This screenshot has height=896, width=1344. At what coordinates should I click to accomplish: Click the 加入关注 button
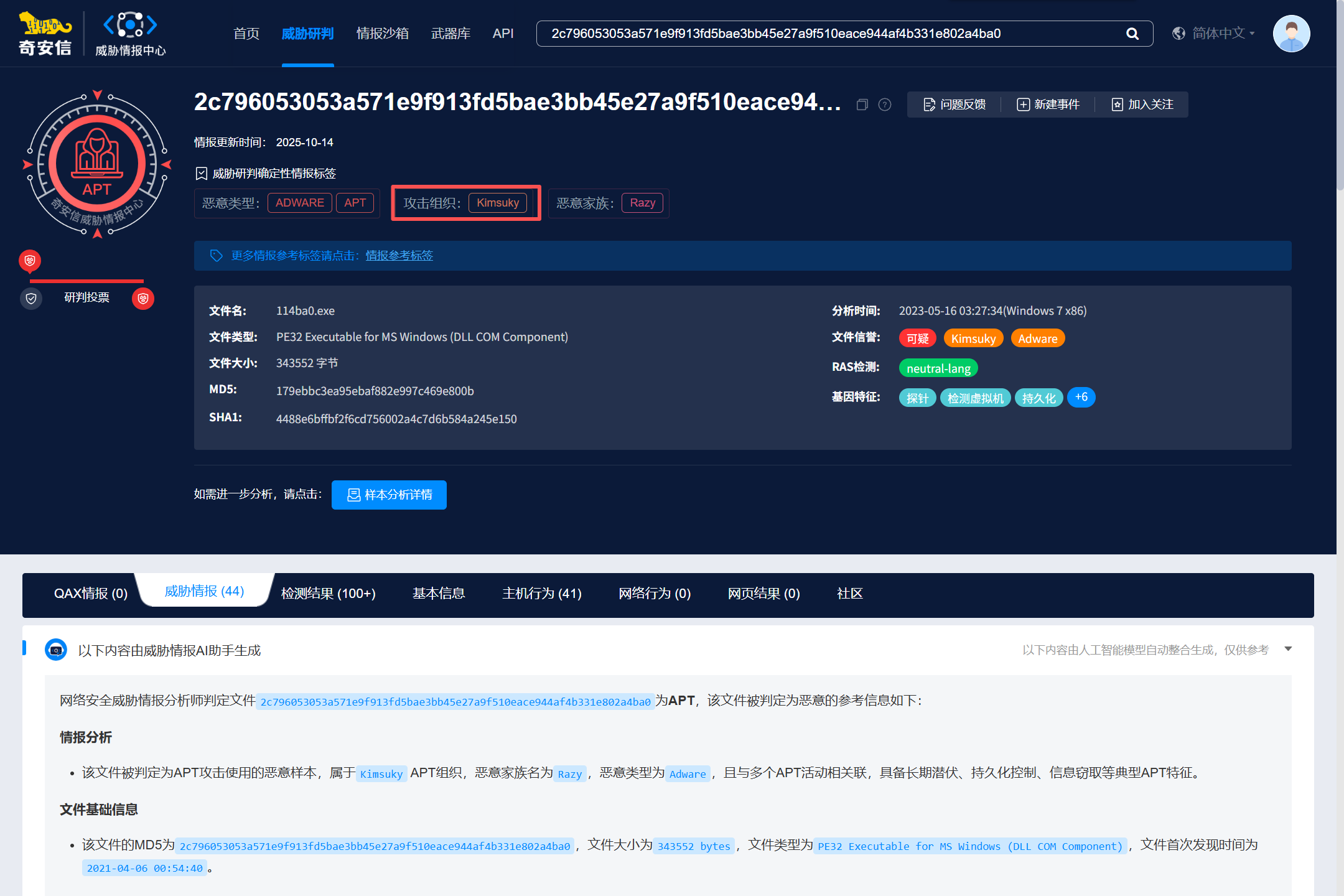tap(1142, 105)
